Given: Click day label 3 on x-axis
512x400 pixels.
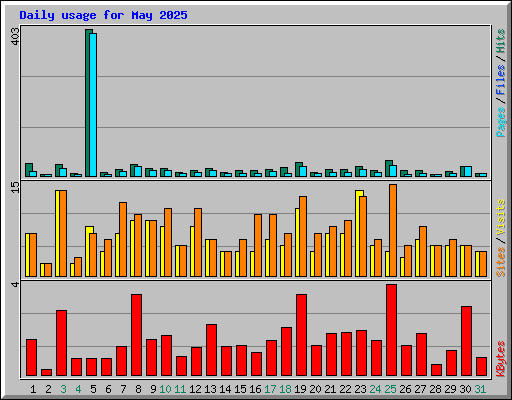Looking at the screenshot, I should click(63, 389).
